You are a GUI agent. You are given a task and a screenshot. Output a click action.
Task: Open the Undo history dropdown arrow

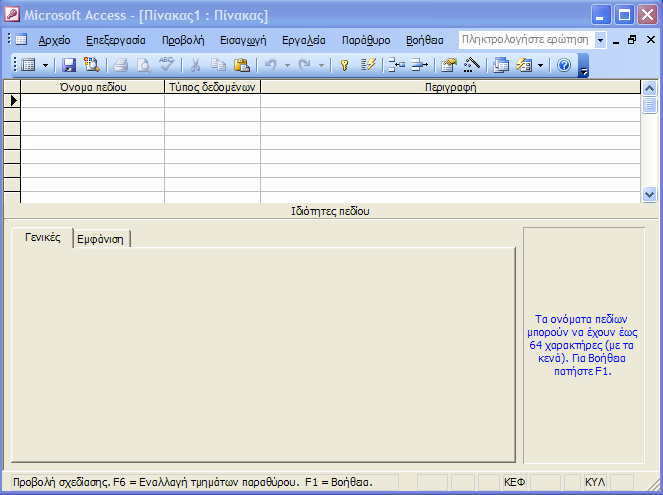[287, 66]
